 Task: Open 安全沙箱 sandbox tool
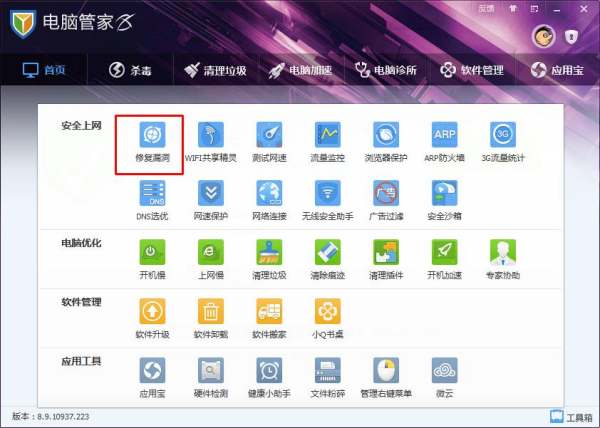[444, 201]
